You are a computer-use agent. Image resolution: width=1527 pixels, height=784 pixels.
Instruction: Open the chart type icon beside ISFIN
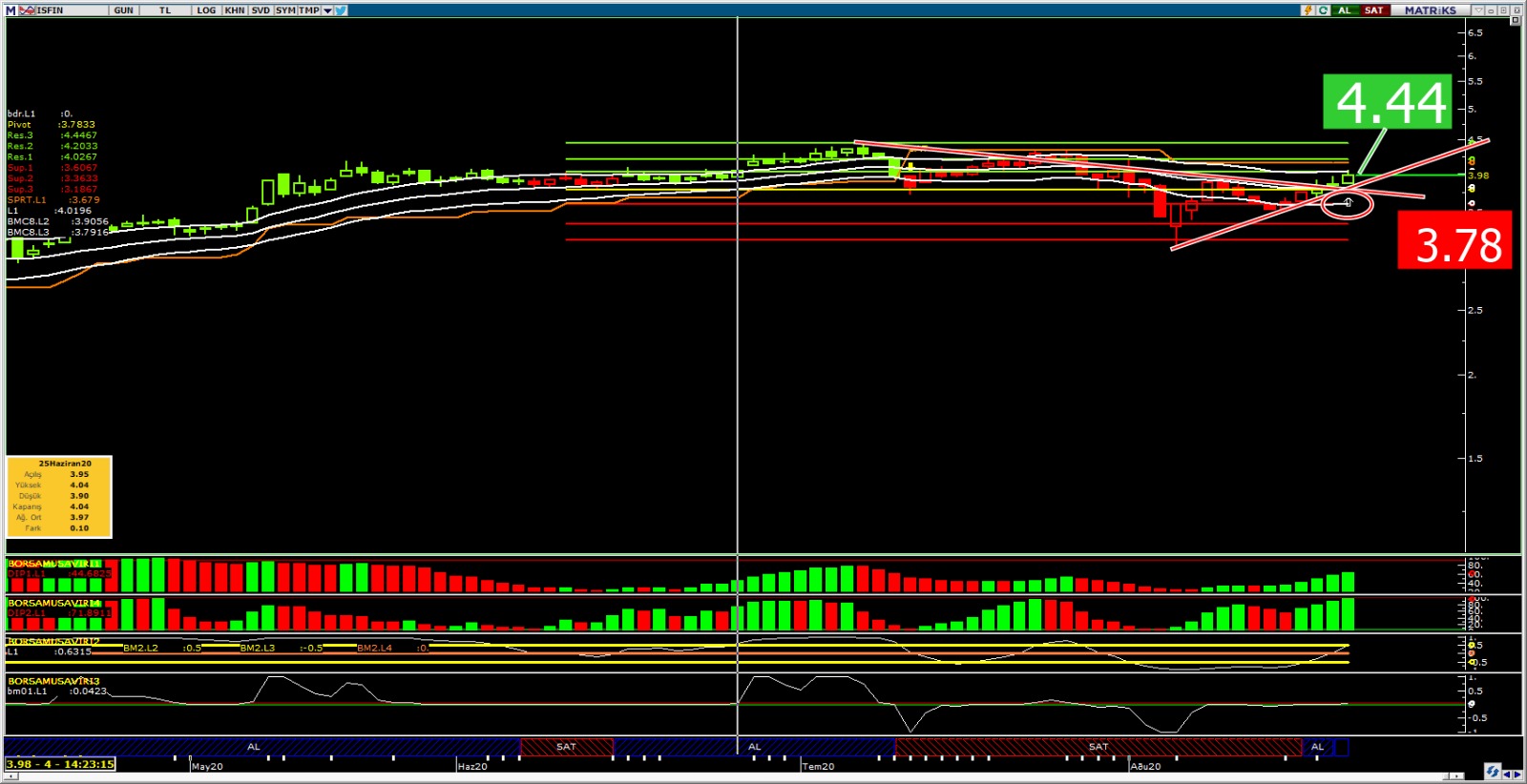click(27, 10)
